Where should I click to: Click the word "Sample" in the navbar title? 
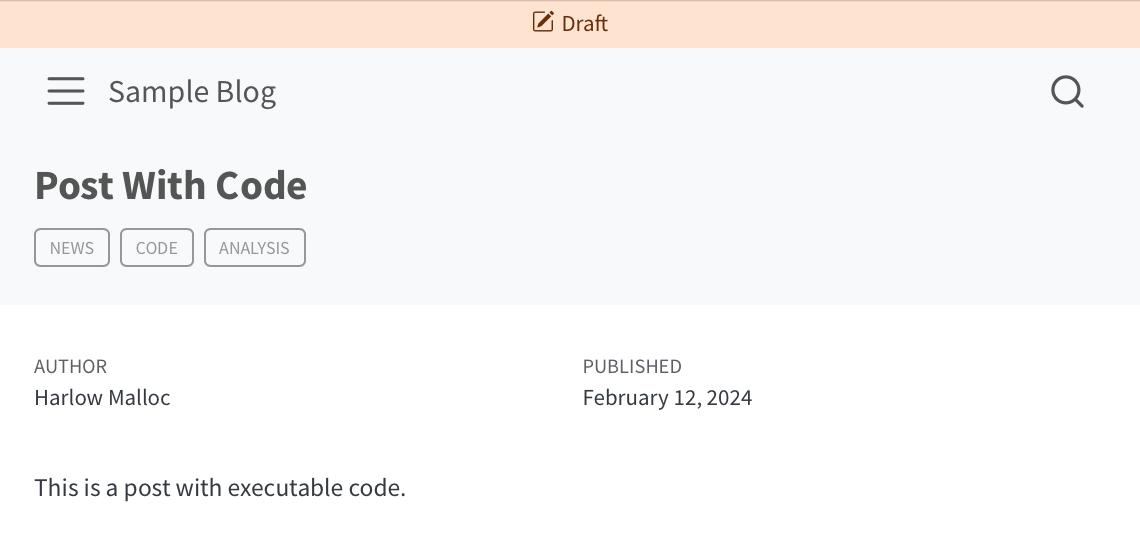click(x=145, y=92)
